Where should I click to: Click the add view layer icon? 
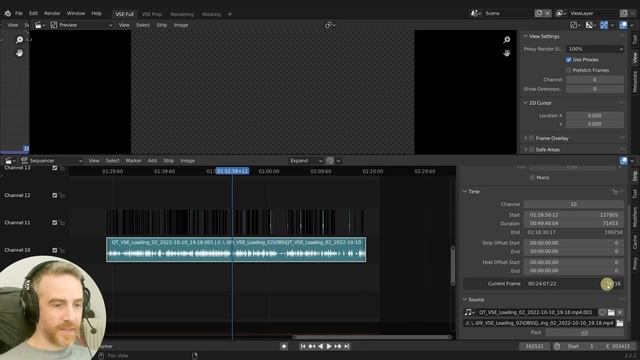pyautogui.click(x=624, y=13)
